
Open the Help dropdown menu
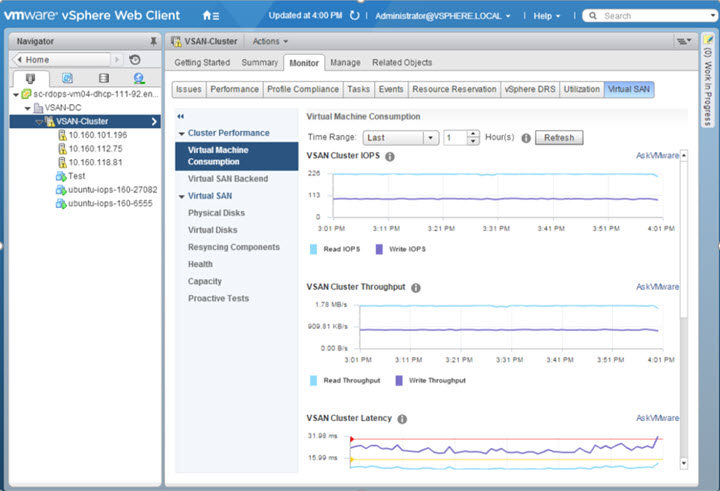point(546,16)
